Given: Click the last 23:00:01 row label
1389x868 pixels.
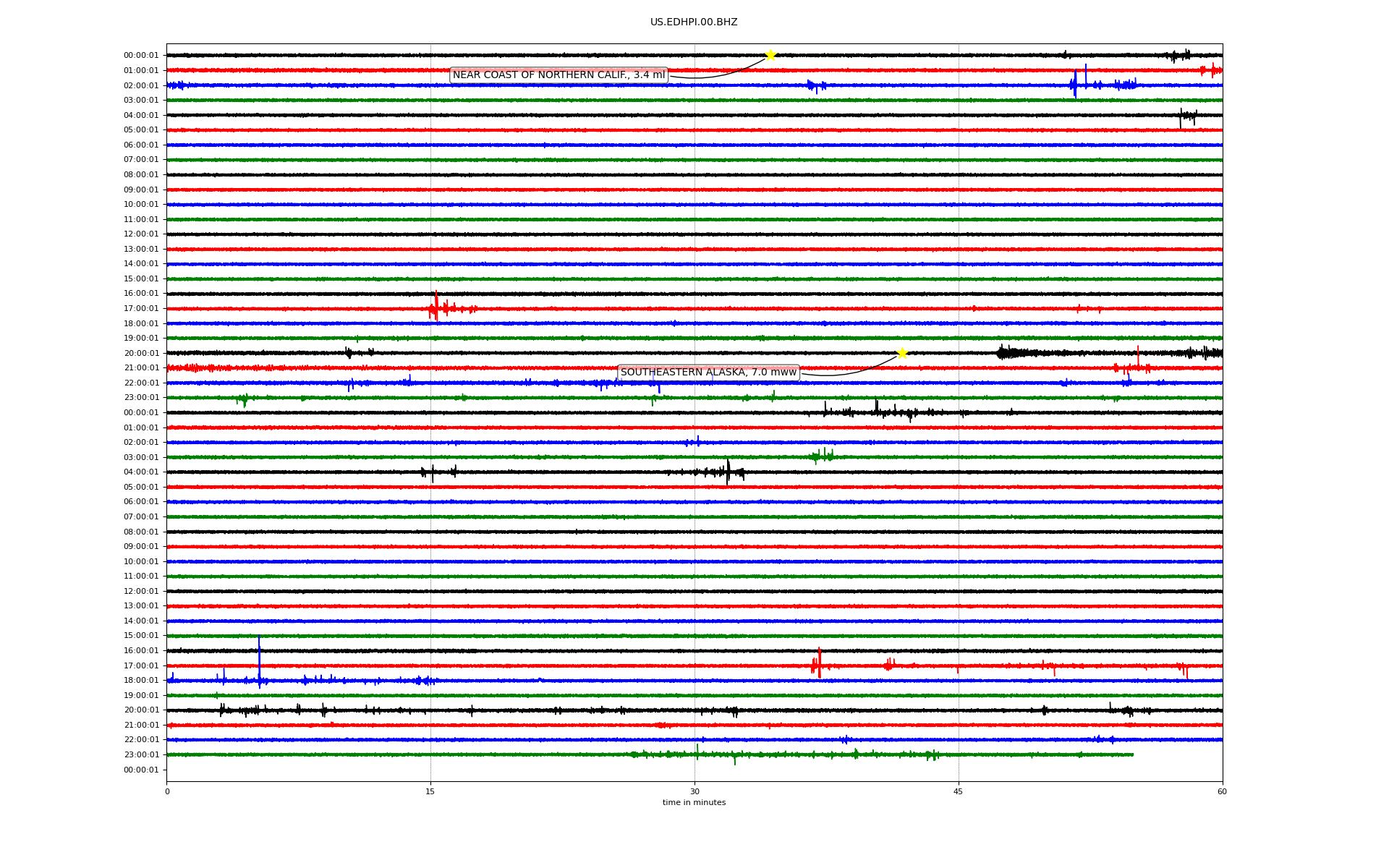Looking at the screenshot, I should [141, 754].
